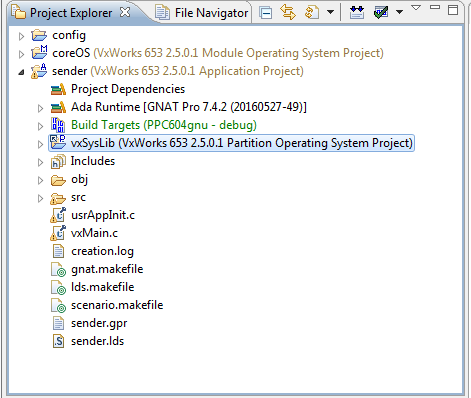
Task: Click the Project Dependencies books icon
Action: [58, 89]
